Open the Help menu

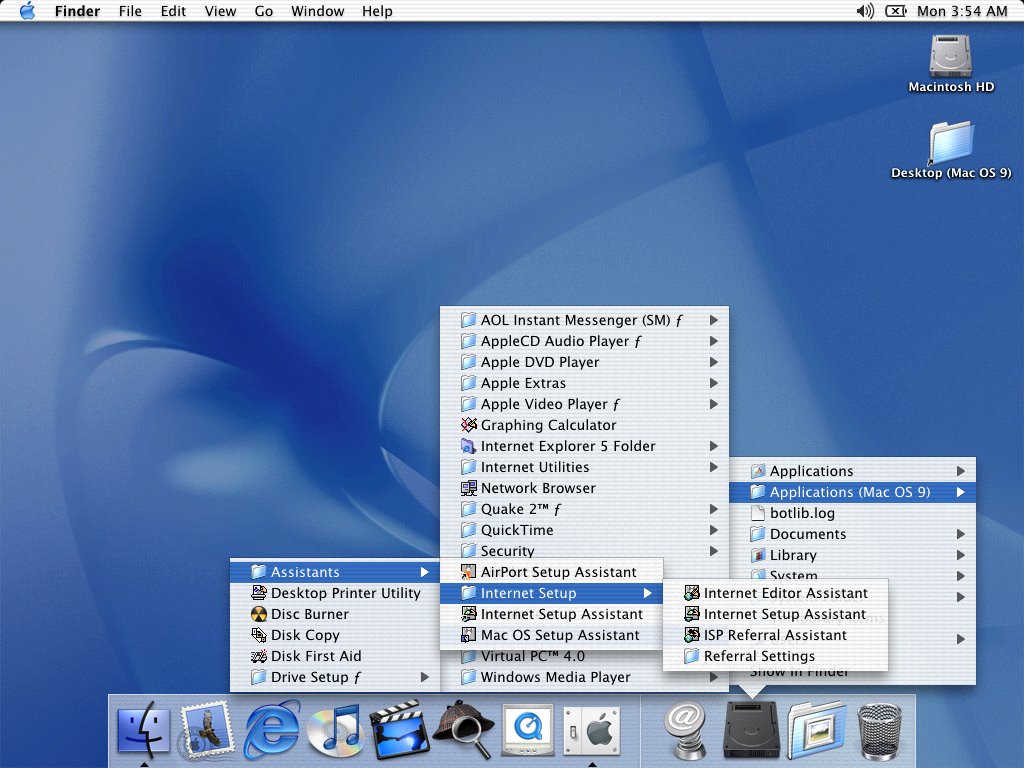click(x=377, y=11)
